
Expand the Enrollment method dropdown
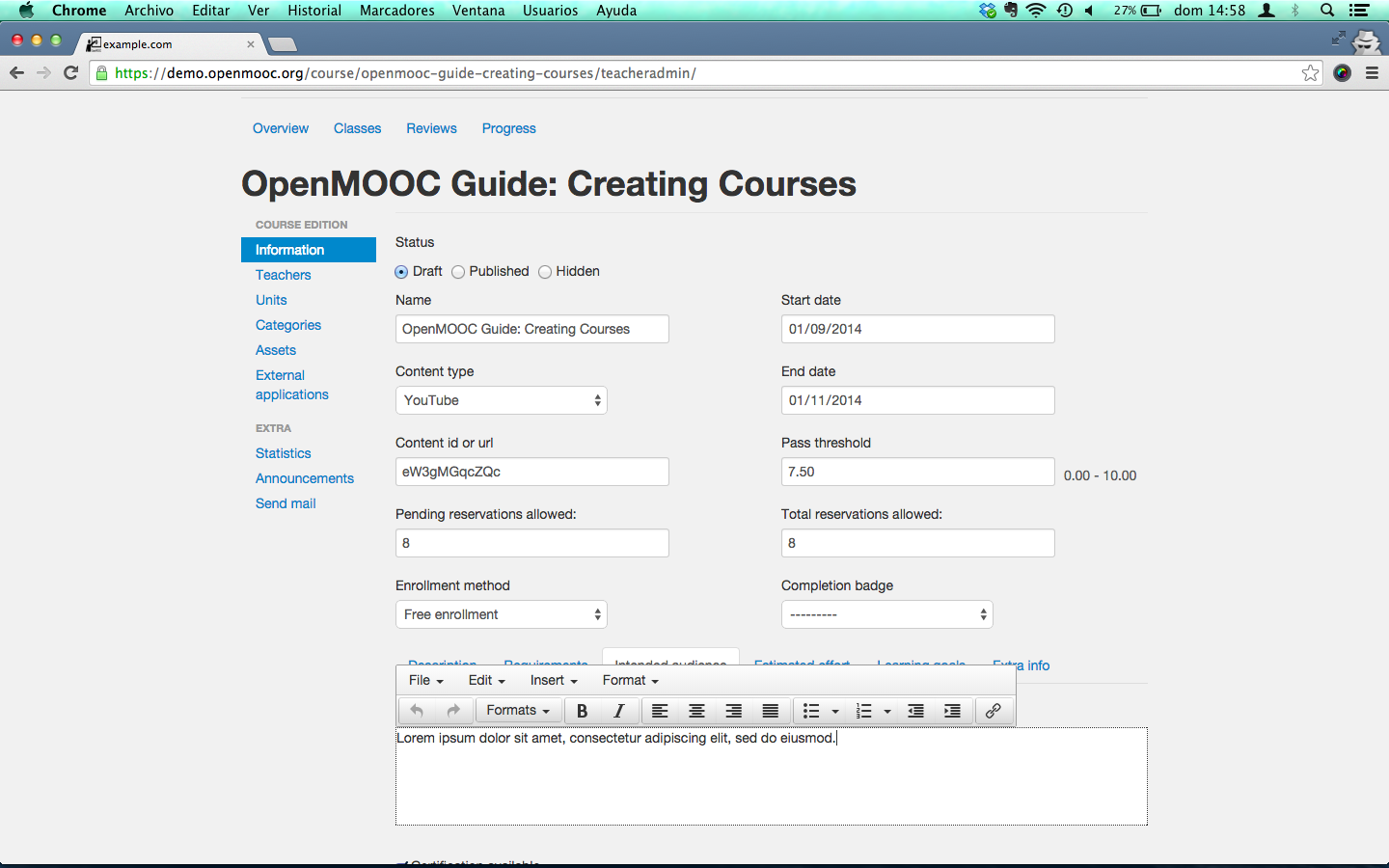pyautogui.click(x=502, y=614)
